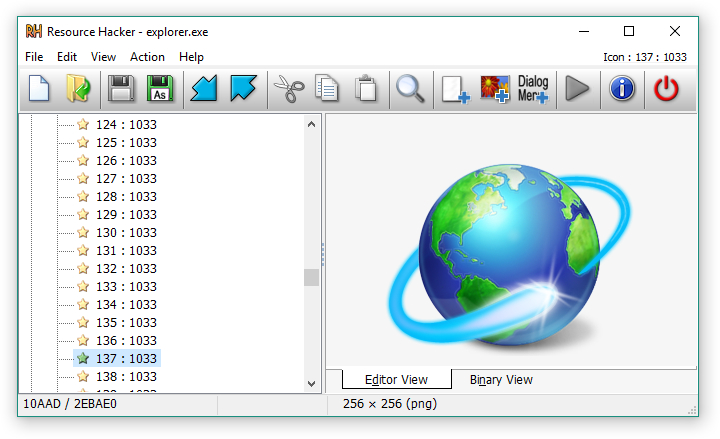Viewport: 720px width, 439px height.
Task: Open the Dialog Menu insert tool
Action: tap(533, 89)
